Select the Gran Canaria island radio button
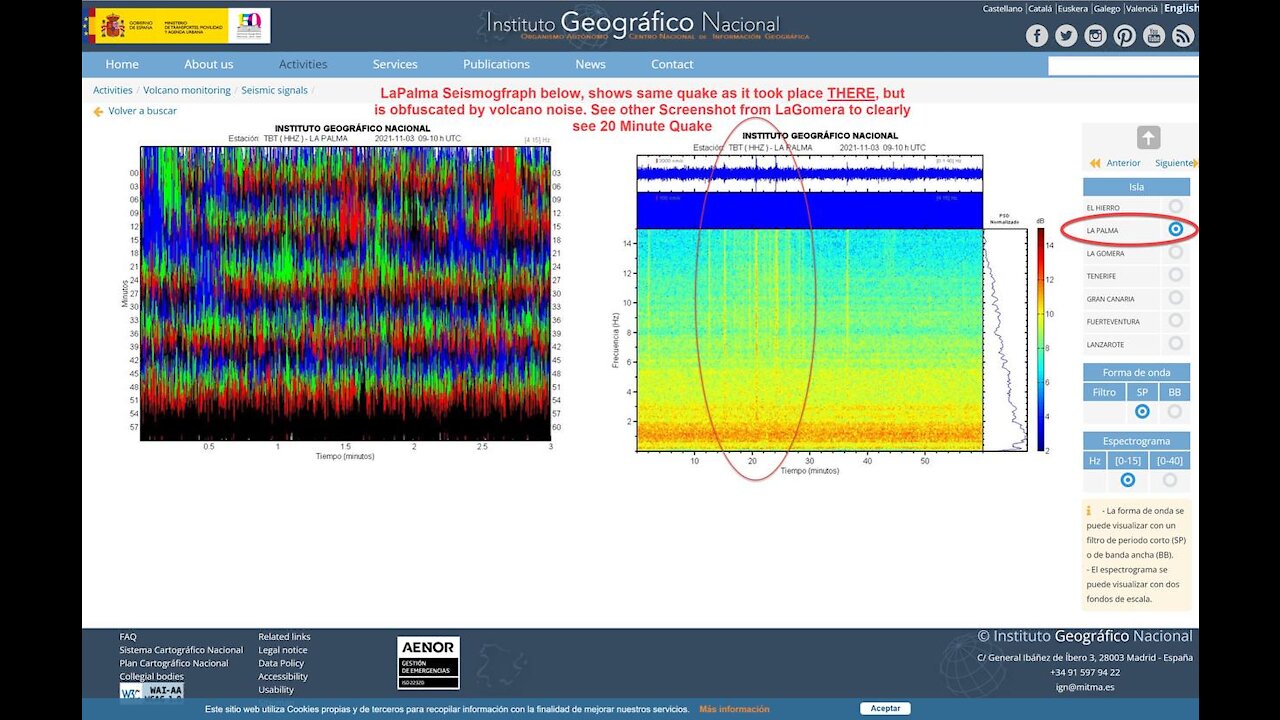This screenshot has height=720, width=1280. 1175,298
